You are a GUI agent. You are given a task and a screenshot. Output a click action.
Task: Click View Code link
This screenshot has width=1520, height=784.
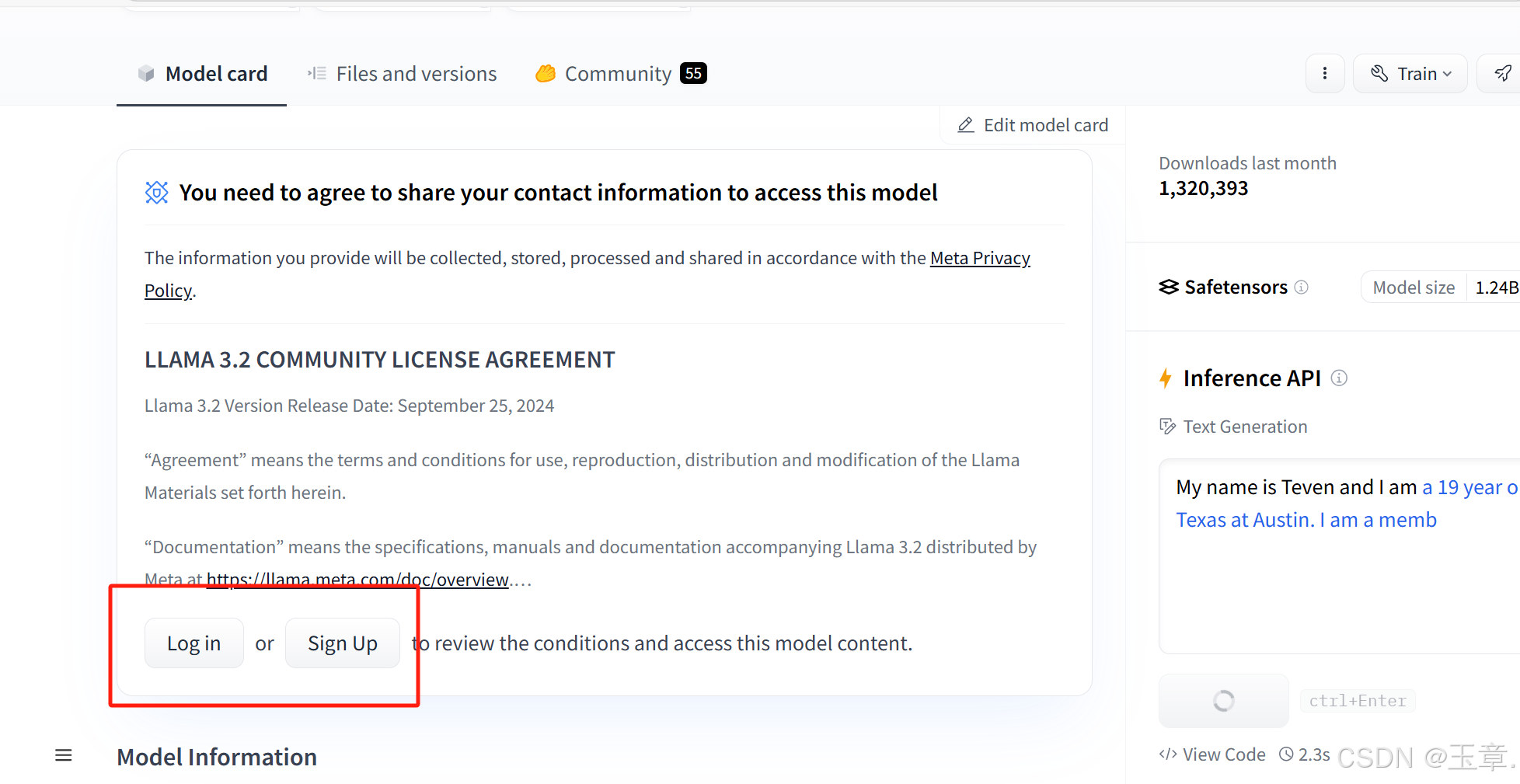(1212, 754)
